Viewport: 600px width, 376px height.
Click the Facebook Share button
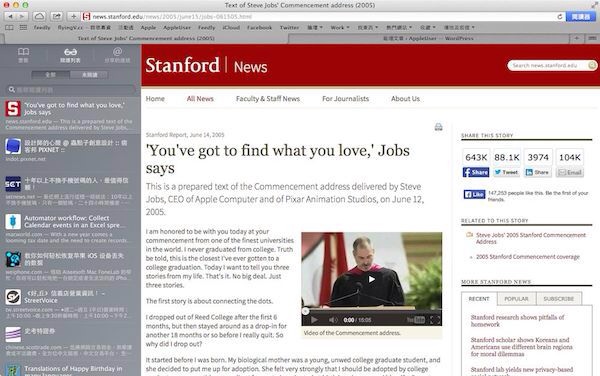(x=476, y=173)
